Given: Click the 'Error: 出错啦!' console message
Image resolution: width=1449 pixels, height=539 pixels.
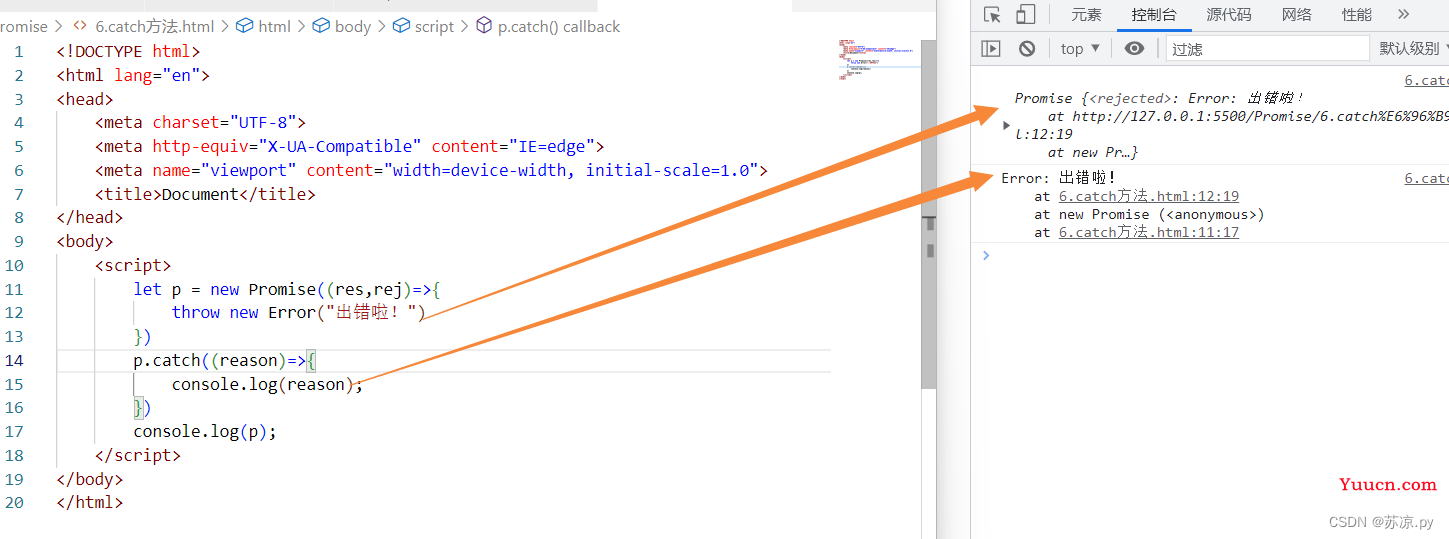Looking at the screenshot, I should tap(1059, 178).
